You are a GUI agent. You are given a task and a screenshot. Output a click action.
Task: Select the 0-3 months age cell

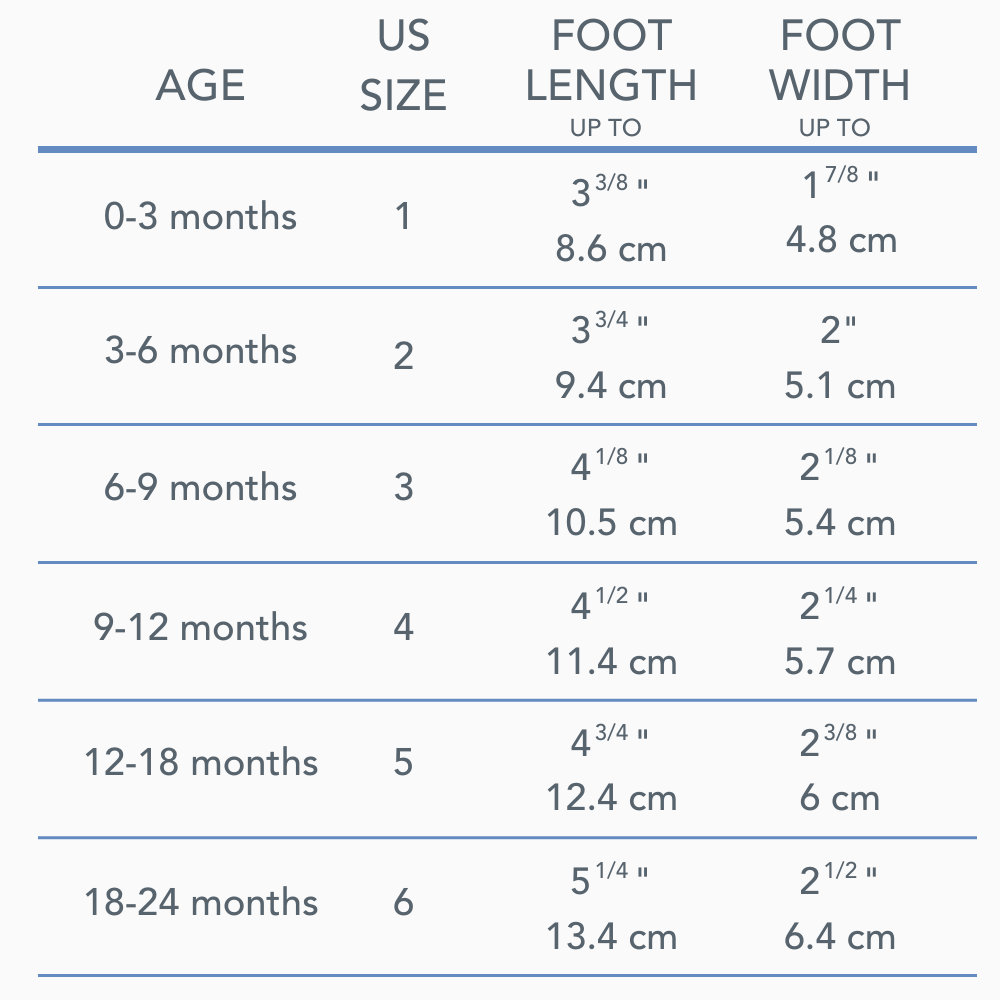pos(201,217)
